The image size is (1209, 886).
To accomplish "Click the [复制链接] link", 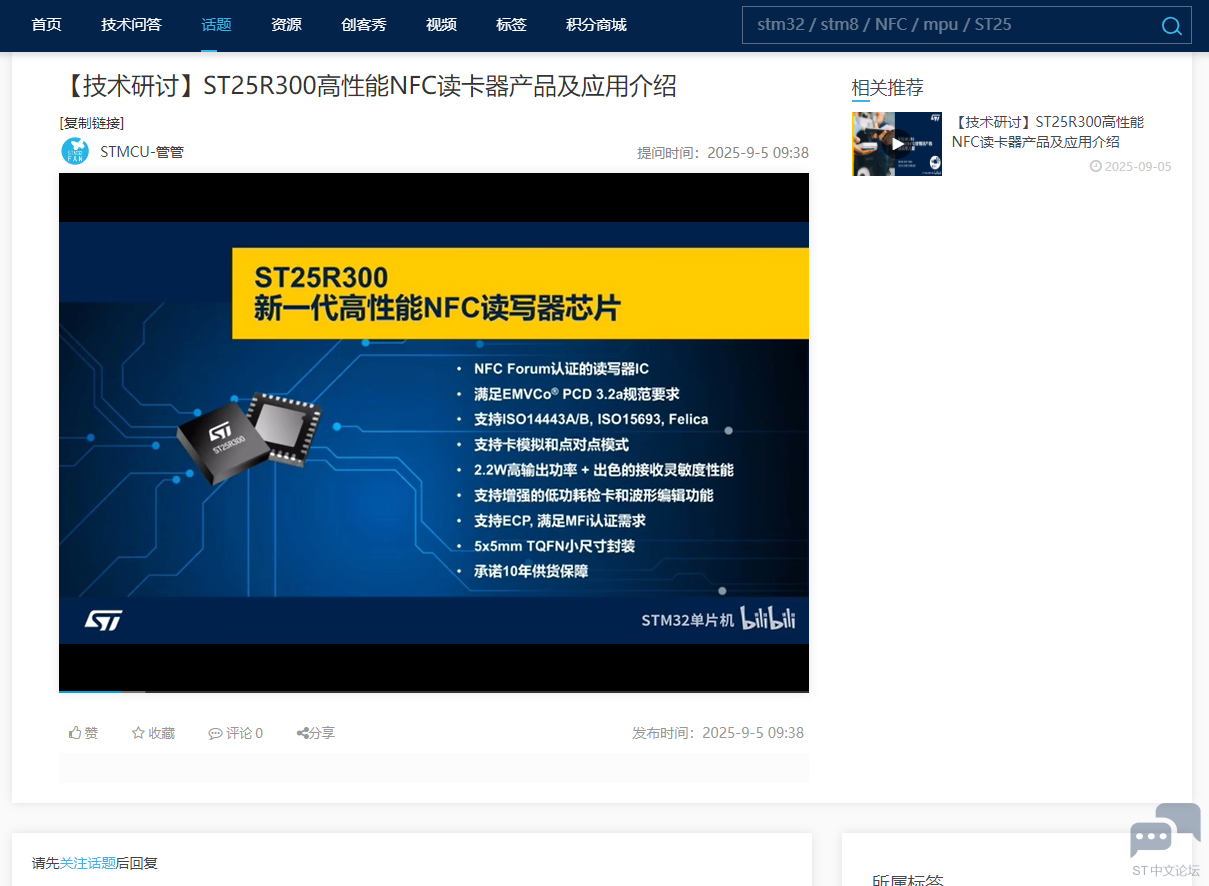I will pos(92,123).
